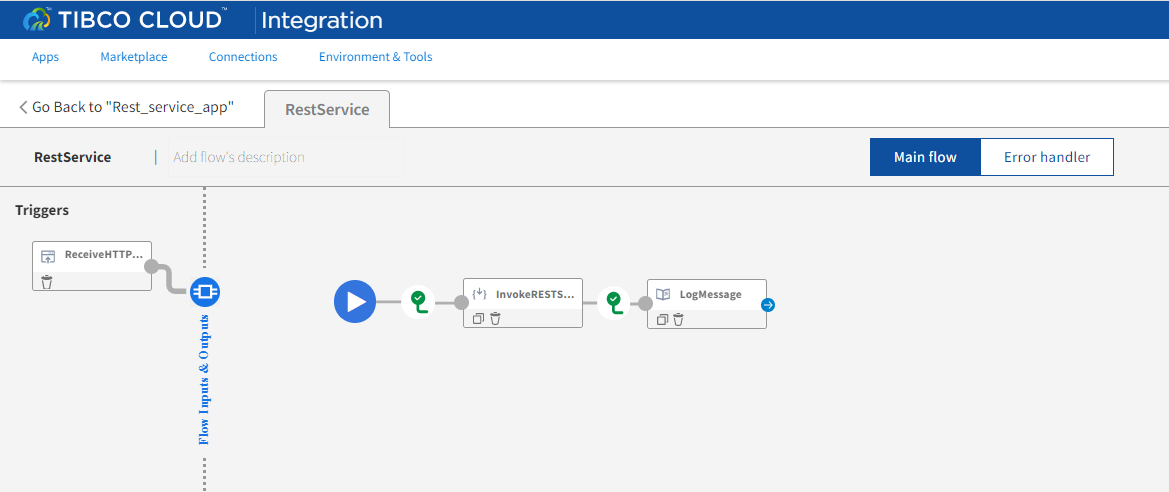
Task: Click the green branch icon before InvokeRESTService
Action: click(418, 300)
